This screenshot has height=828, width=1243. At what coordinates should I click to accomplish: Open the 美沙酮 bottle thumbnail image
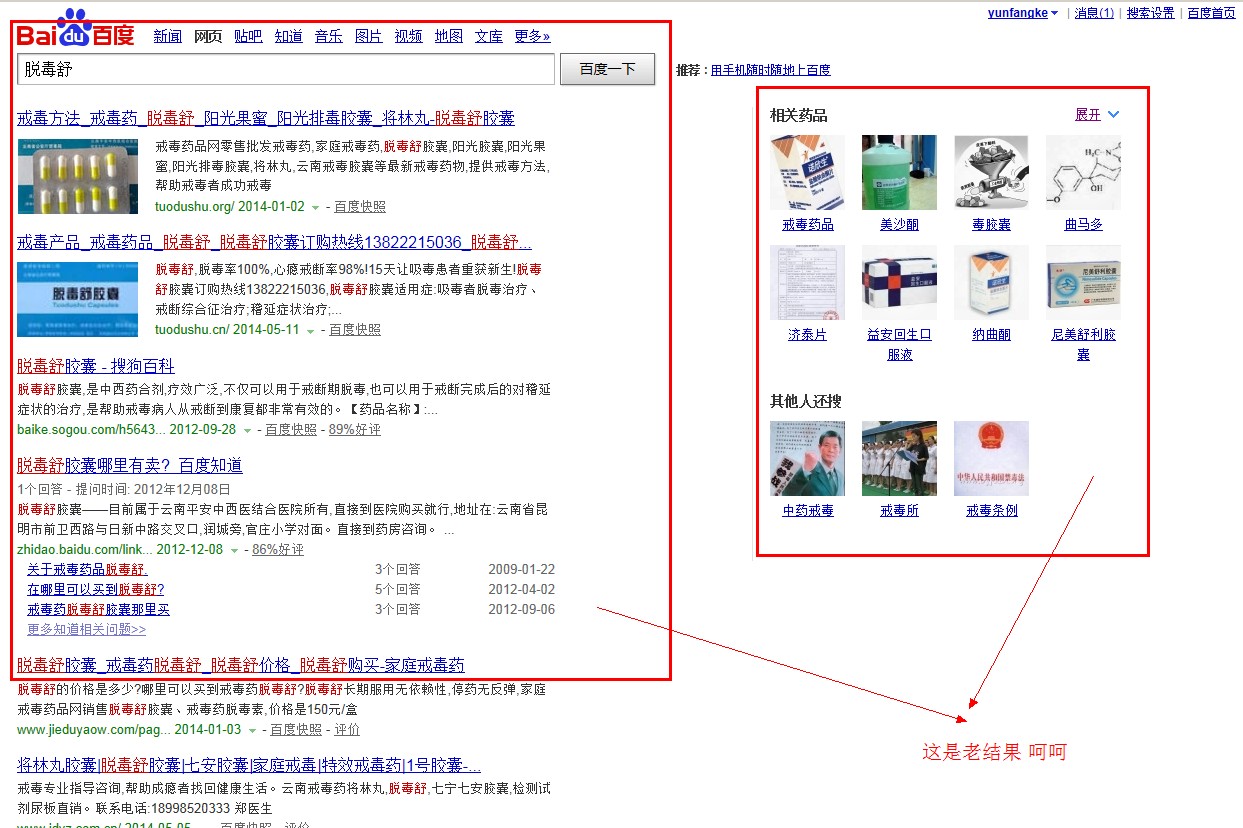(x=899, y=173)
